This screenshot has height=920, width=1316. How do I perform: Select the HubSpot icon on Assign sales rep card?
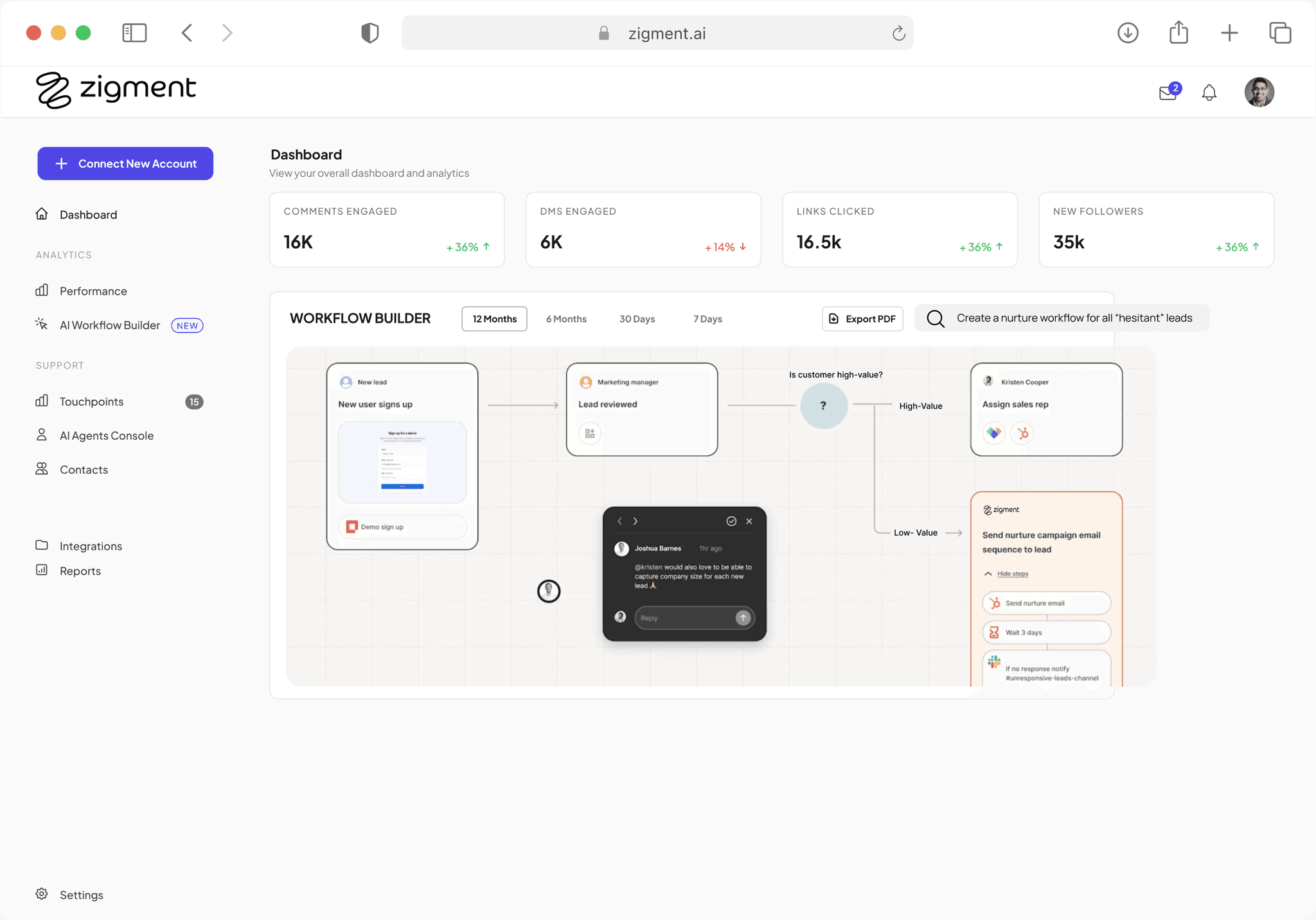(x=1022, y=433)
